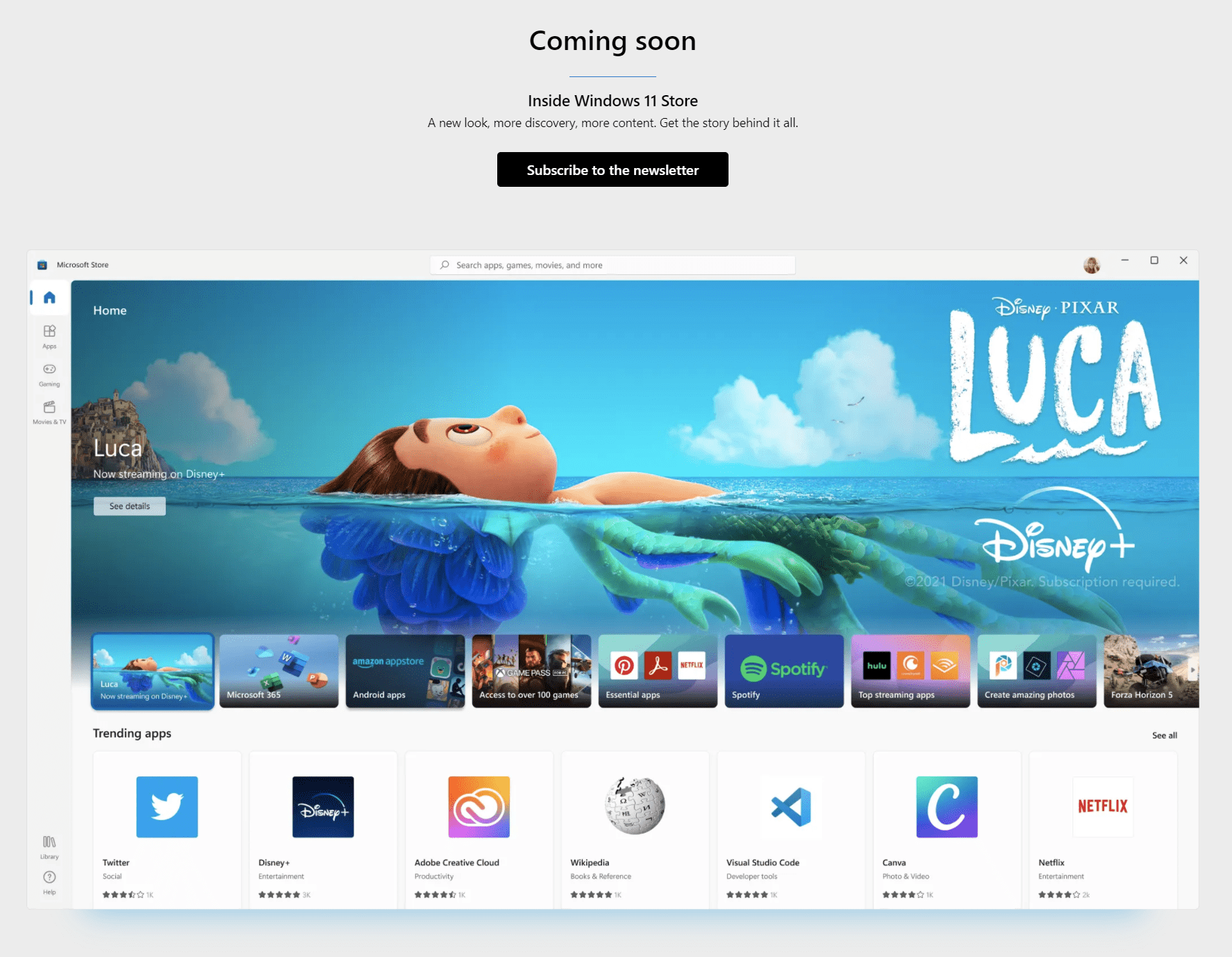Click the Canva star rating
Viewport: 1232px width, 957px height.
tap(903, 894)
